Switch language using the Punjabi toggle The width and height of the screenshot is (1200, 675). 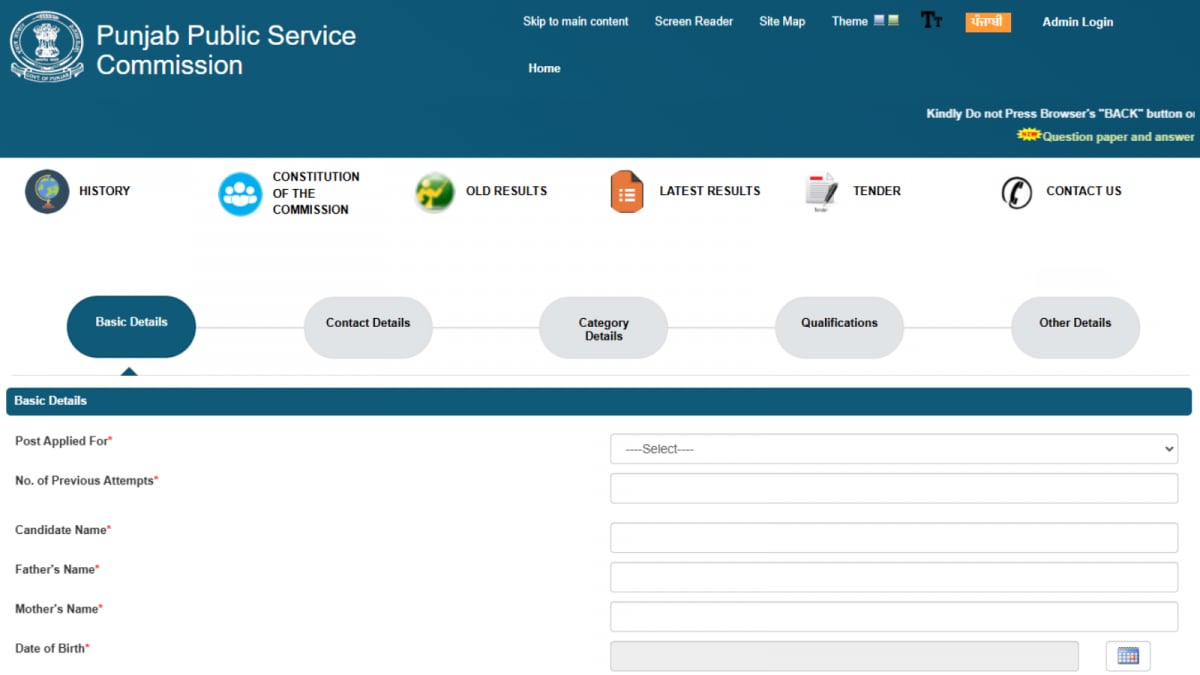[988, 21]
